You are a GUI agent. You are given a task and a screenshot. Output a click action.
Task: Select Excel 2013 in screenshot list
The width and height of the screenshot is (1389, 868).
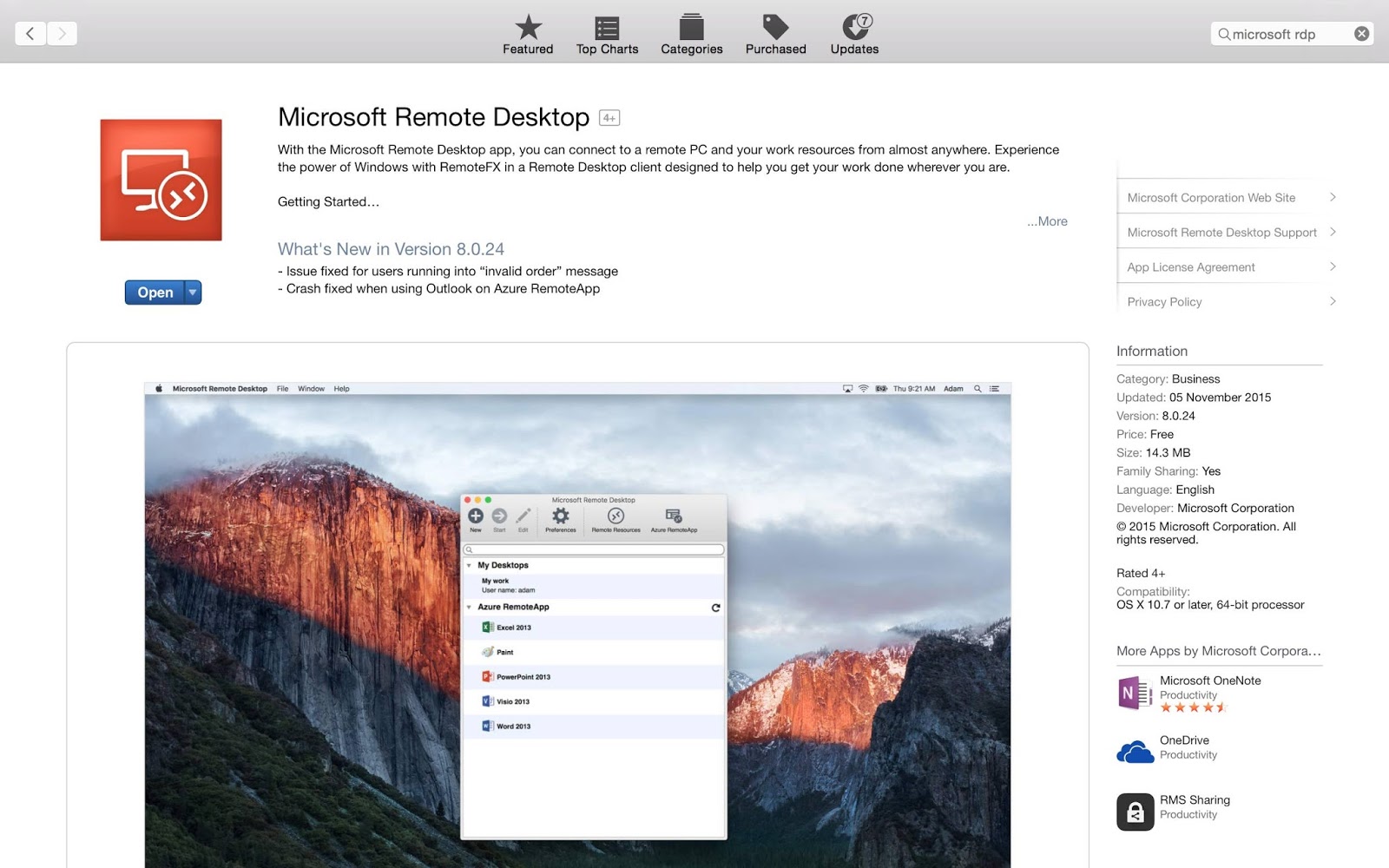click(594, 628)
